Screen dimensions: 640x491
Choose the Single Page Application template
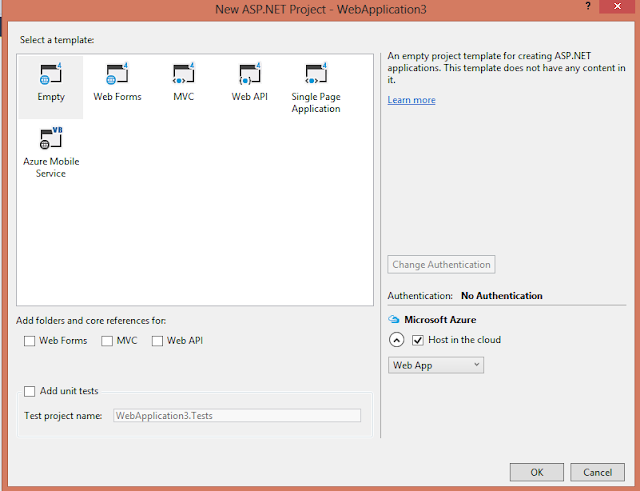(316, 87)
